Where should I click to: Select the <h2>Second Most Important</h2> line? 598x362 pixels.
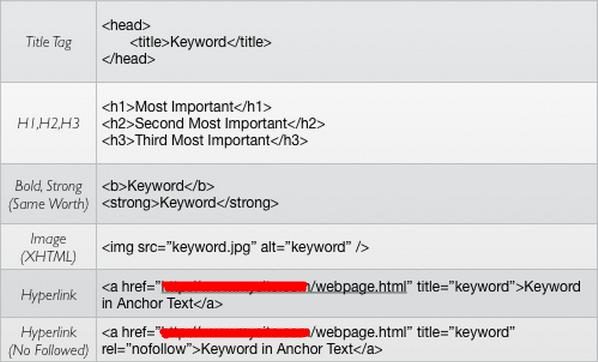coord(213,124)
